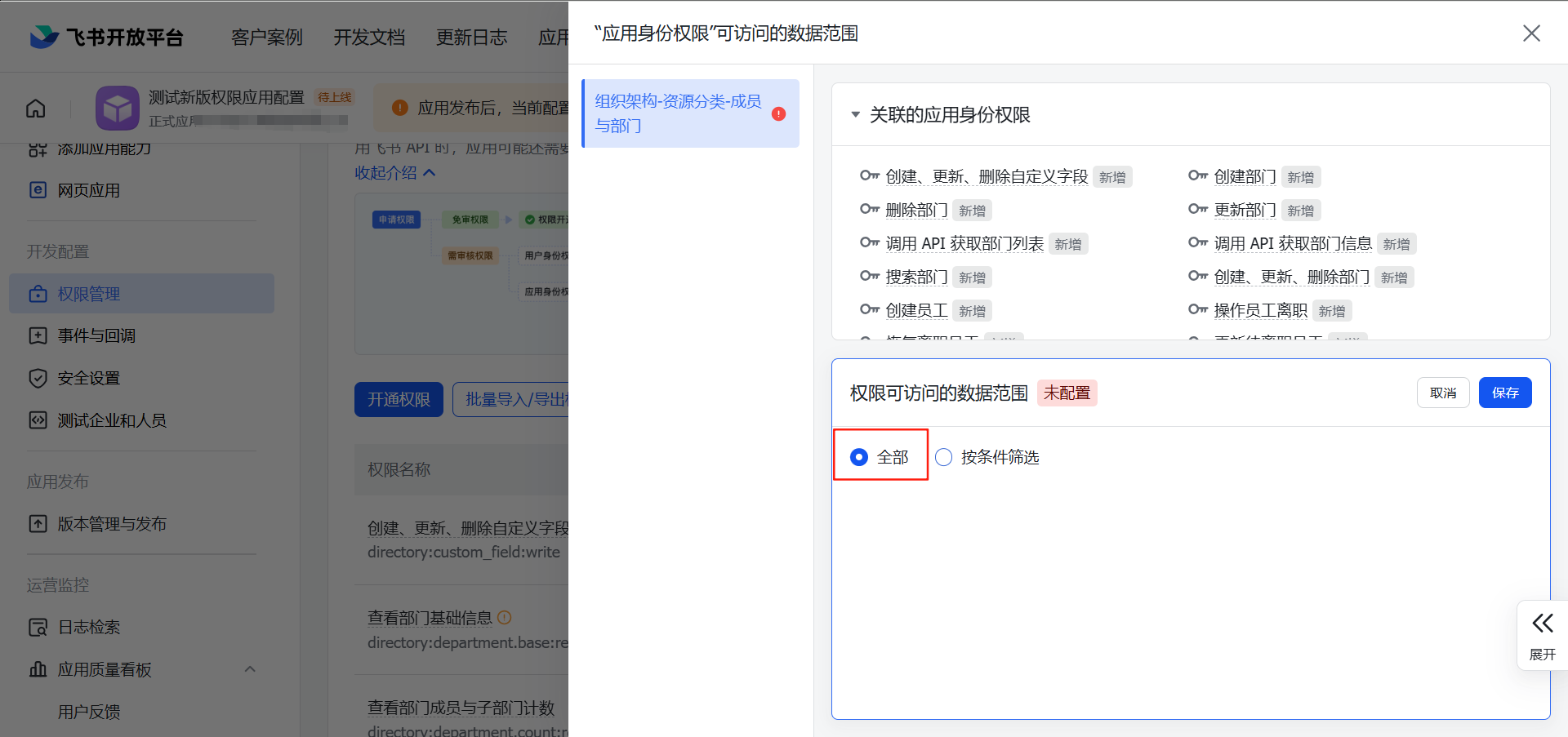The image size is (1568, 737).
Task: Open 版本管理与发布 in the sidebar
Action: 112,524
